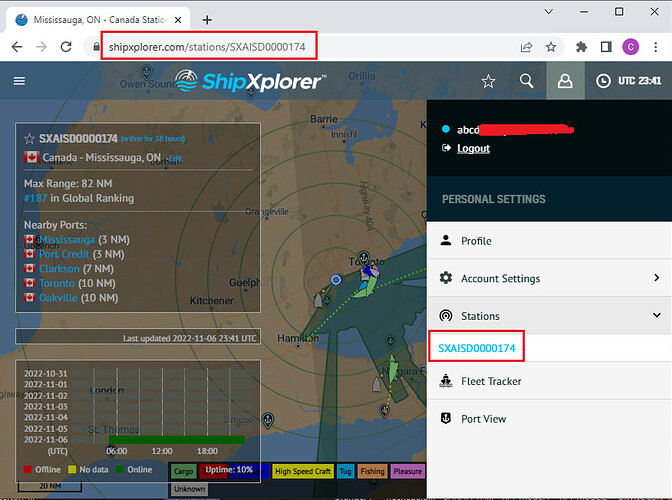Click the green online uptime bar

click(177, 440)
